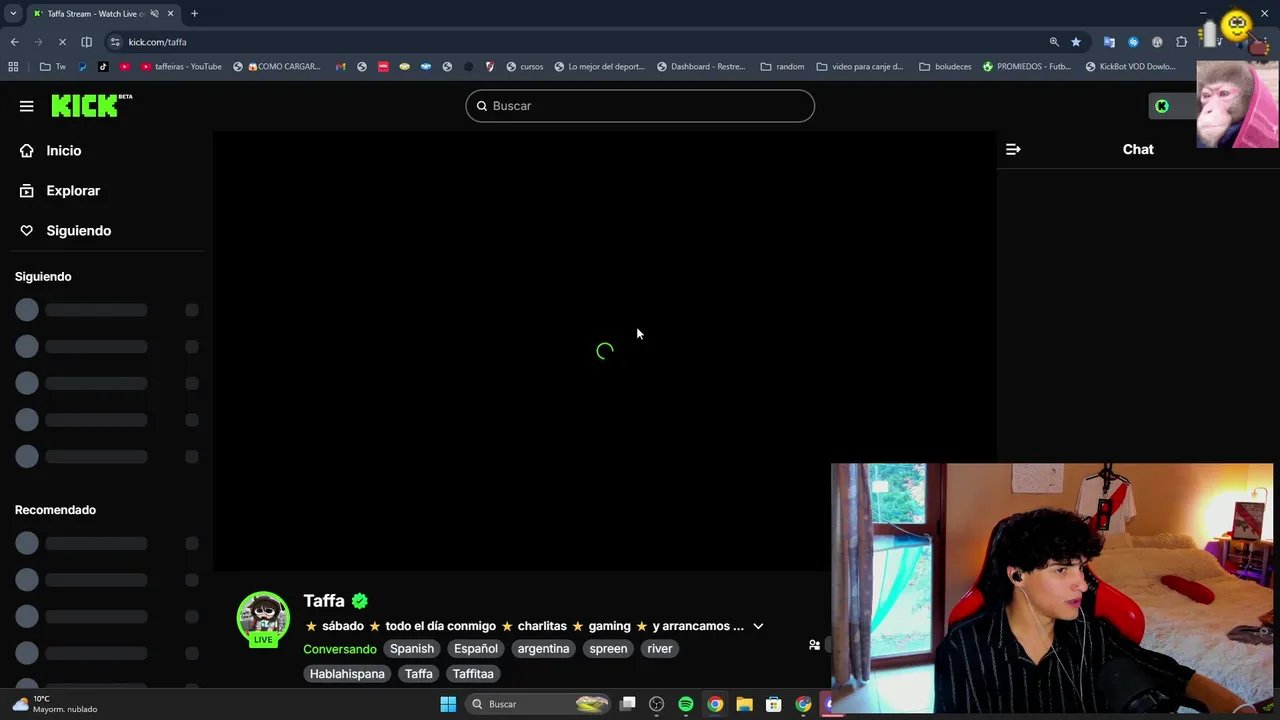Open the Gmail bookmark icon
The image size is (1280, 720).
(341, 67)
